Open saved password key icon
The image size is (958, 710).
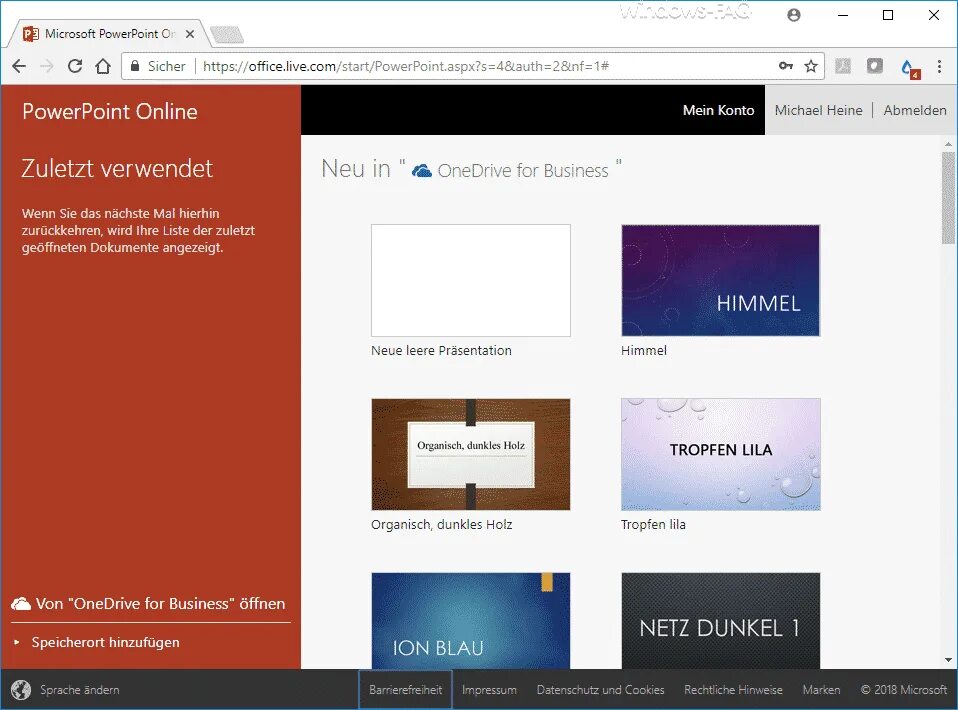tap(786, 66)
